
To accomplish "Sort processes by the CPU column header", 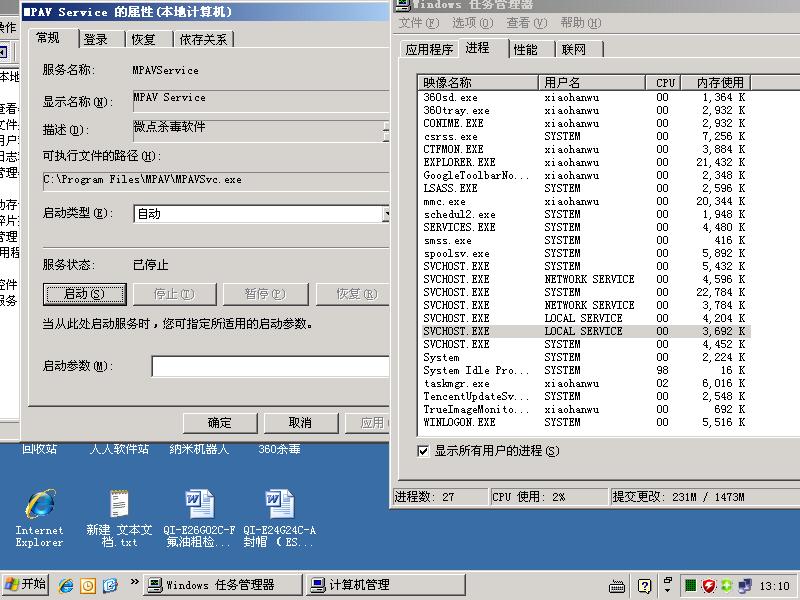I will [x=663, y=83].
